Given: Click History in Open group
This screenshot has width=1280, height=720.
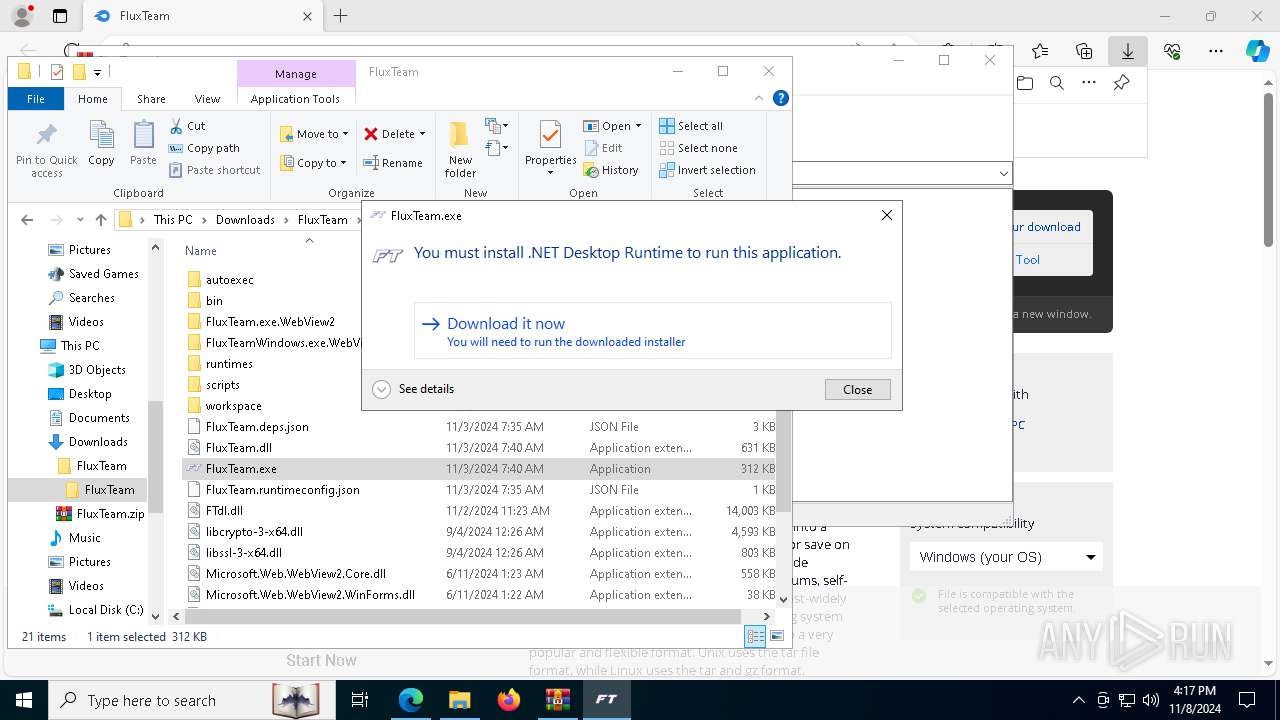Looking at the screenshot, I should click(x=611, y=170).
